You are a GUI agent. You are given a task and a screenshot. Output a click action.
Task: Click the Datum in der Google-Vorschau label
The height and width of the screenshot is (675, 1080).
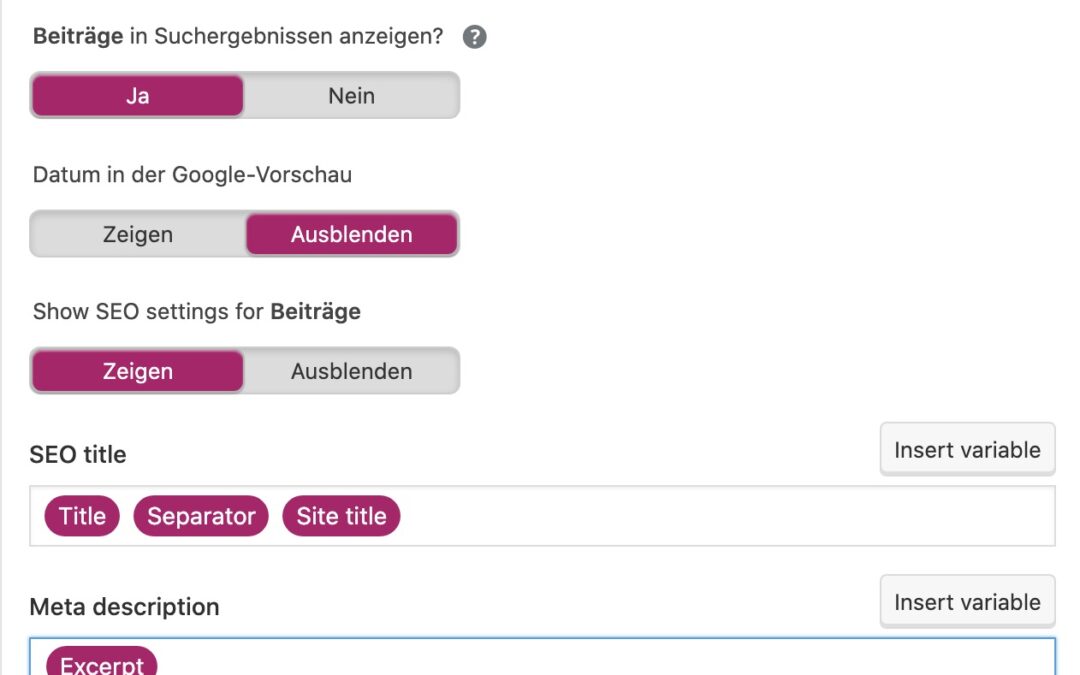click(192, 175)
